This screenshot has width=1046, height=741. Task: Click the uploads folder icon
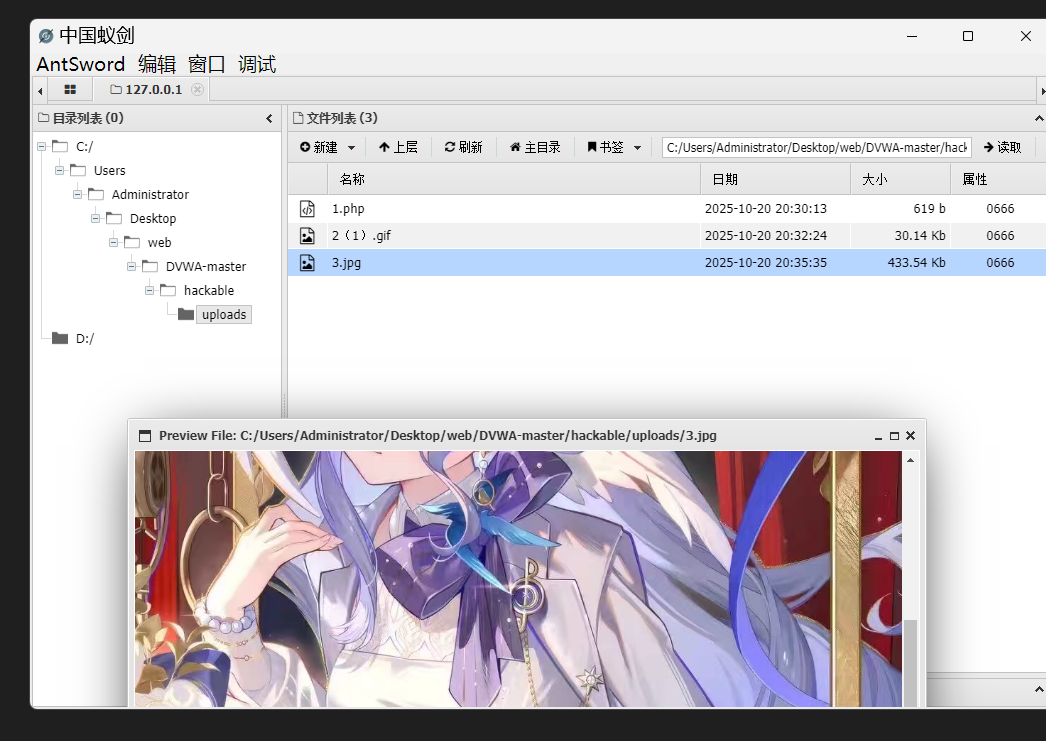[186, 314]
